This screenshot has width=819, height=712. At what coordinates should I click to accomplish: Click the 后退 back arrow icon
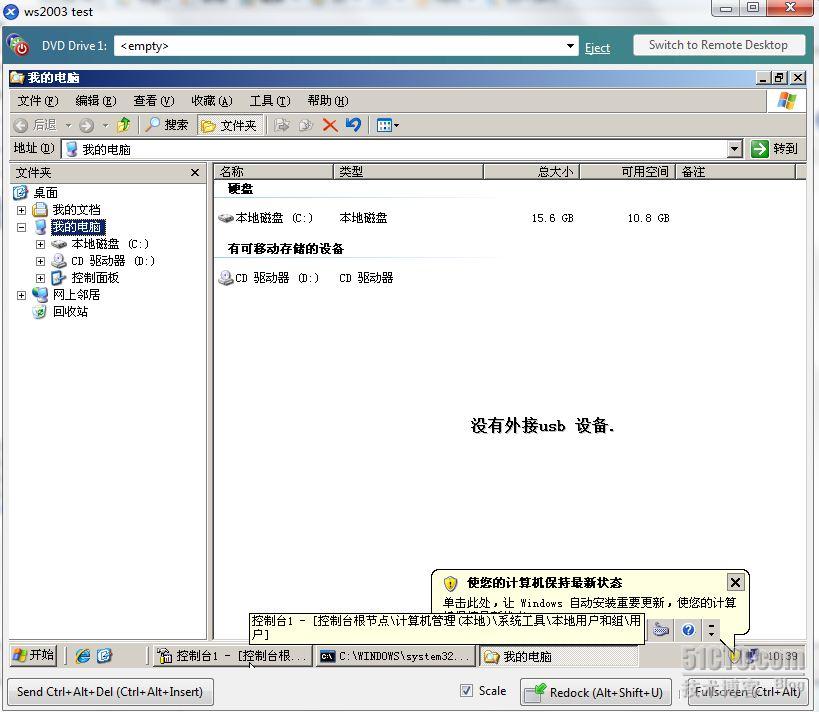coord(21,125)
